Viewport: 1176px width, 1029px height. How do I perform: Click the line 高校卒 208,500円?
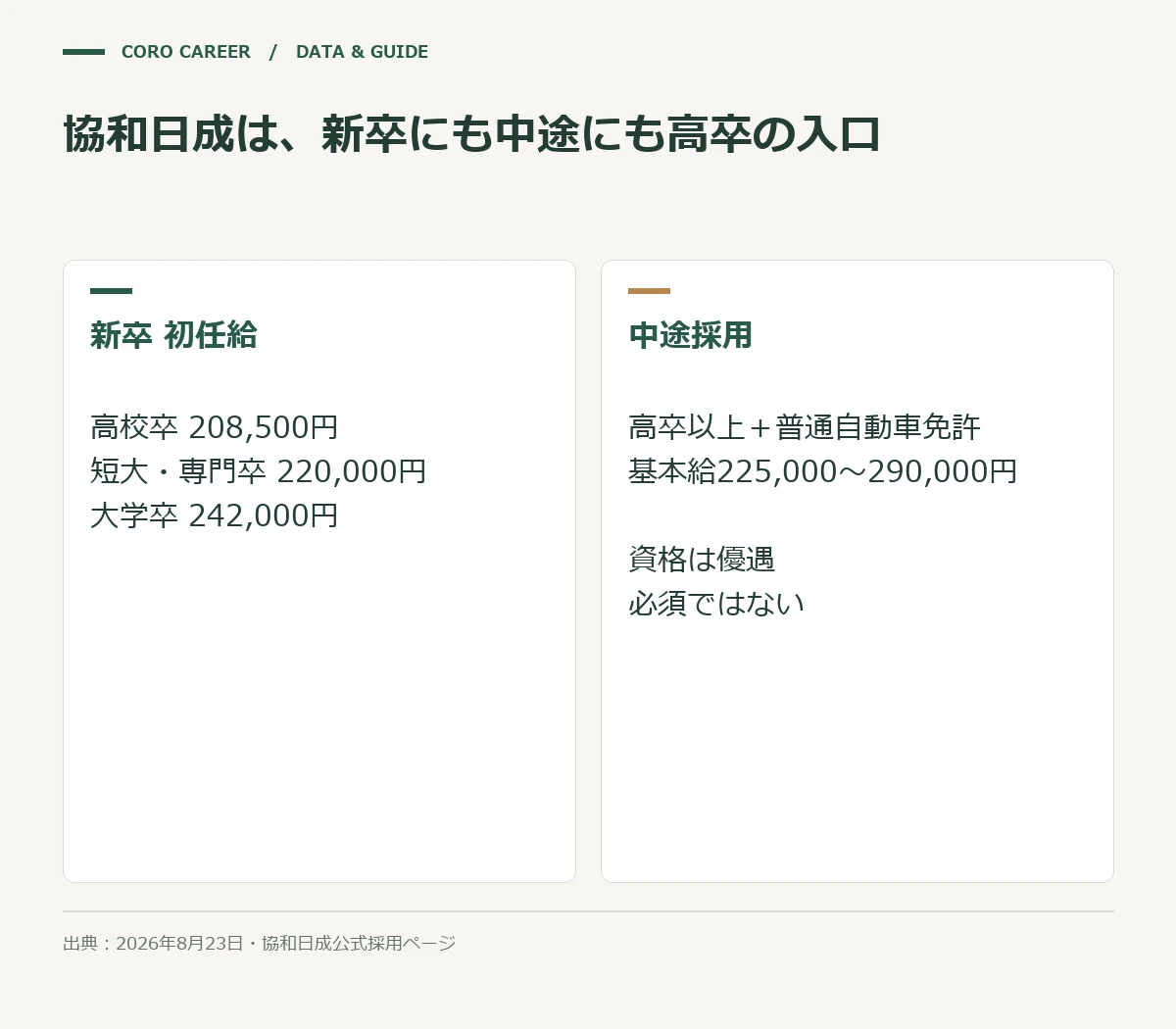pyautogui.click(x=215, y=427)
